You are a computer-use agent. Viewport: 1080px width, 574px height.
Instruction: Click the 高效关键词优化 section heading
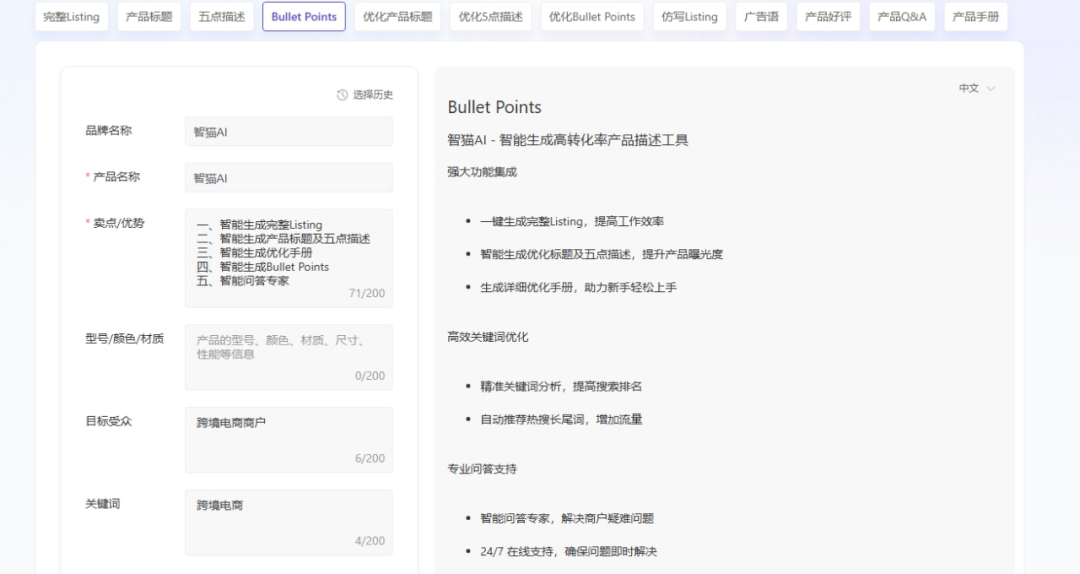(x=488, y=337)
